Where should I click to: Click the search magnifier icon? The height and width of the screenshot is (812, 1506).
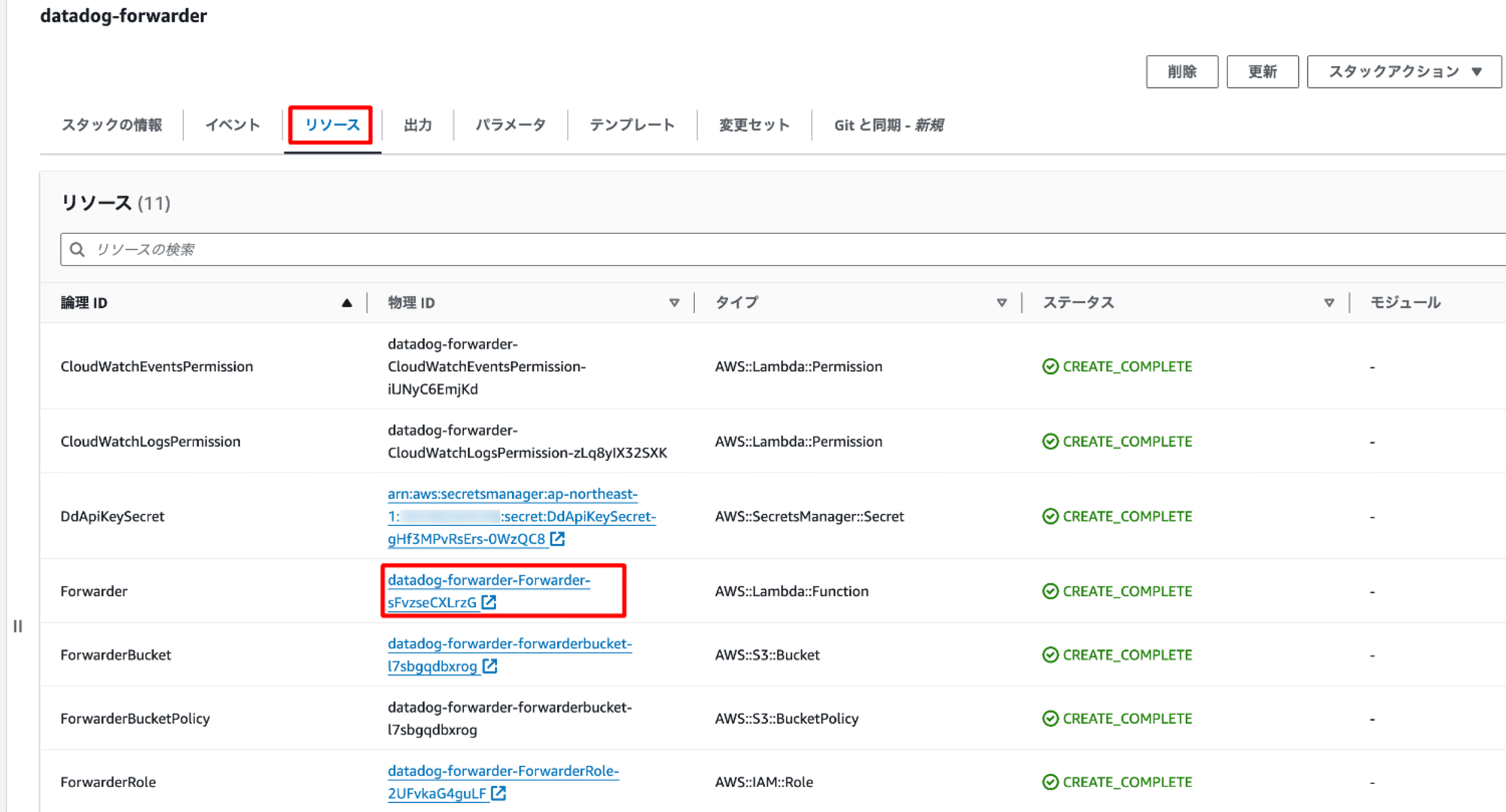[x=77, y=249]
